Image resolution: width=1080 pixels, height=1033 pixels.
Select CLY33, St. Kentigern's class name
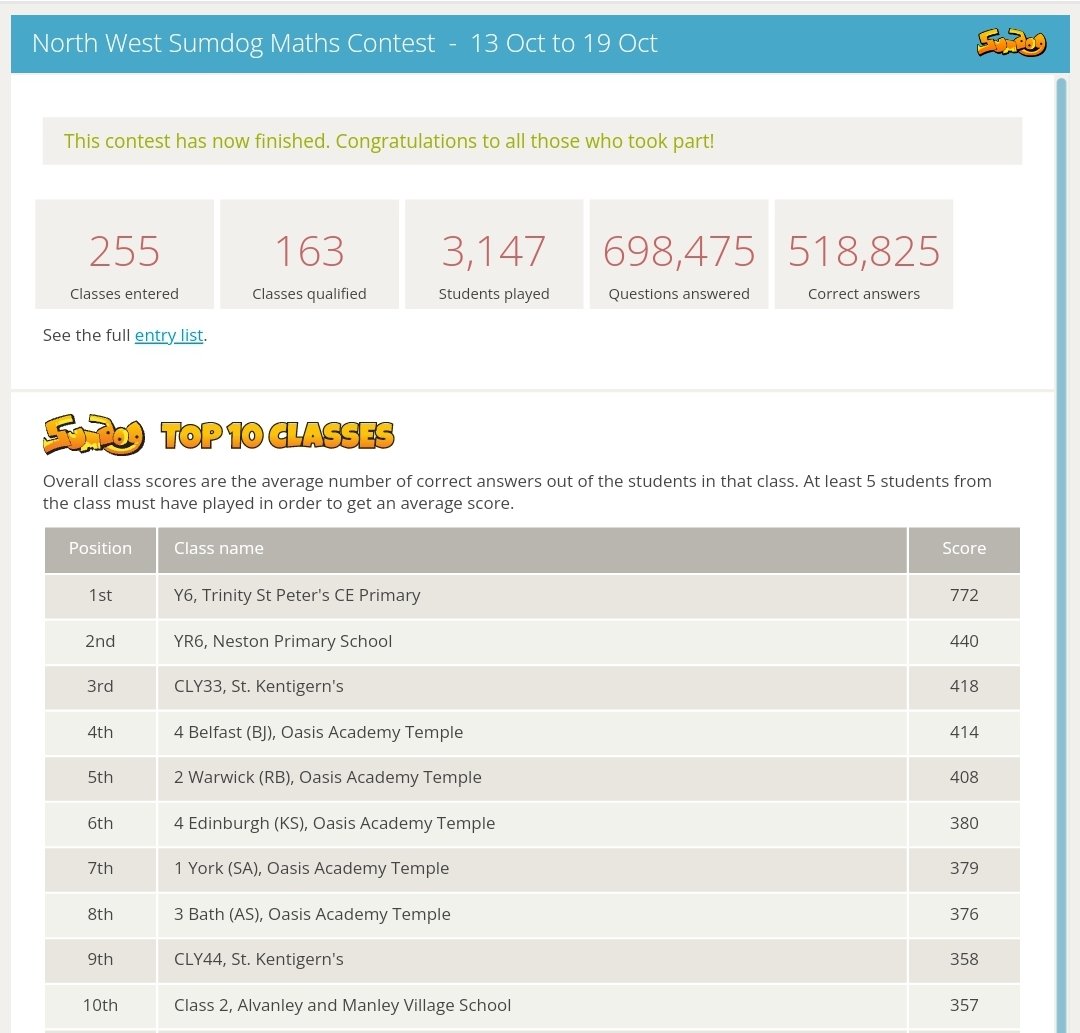(x=258, y=687)
